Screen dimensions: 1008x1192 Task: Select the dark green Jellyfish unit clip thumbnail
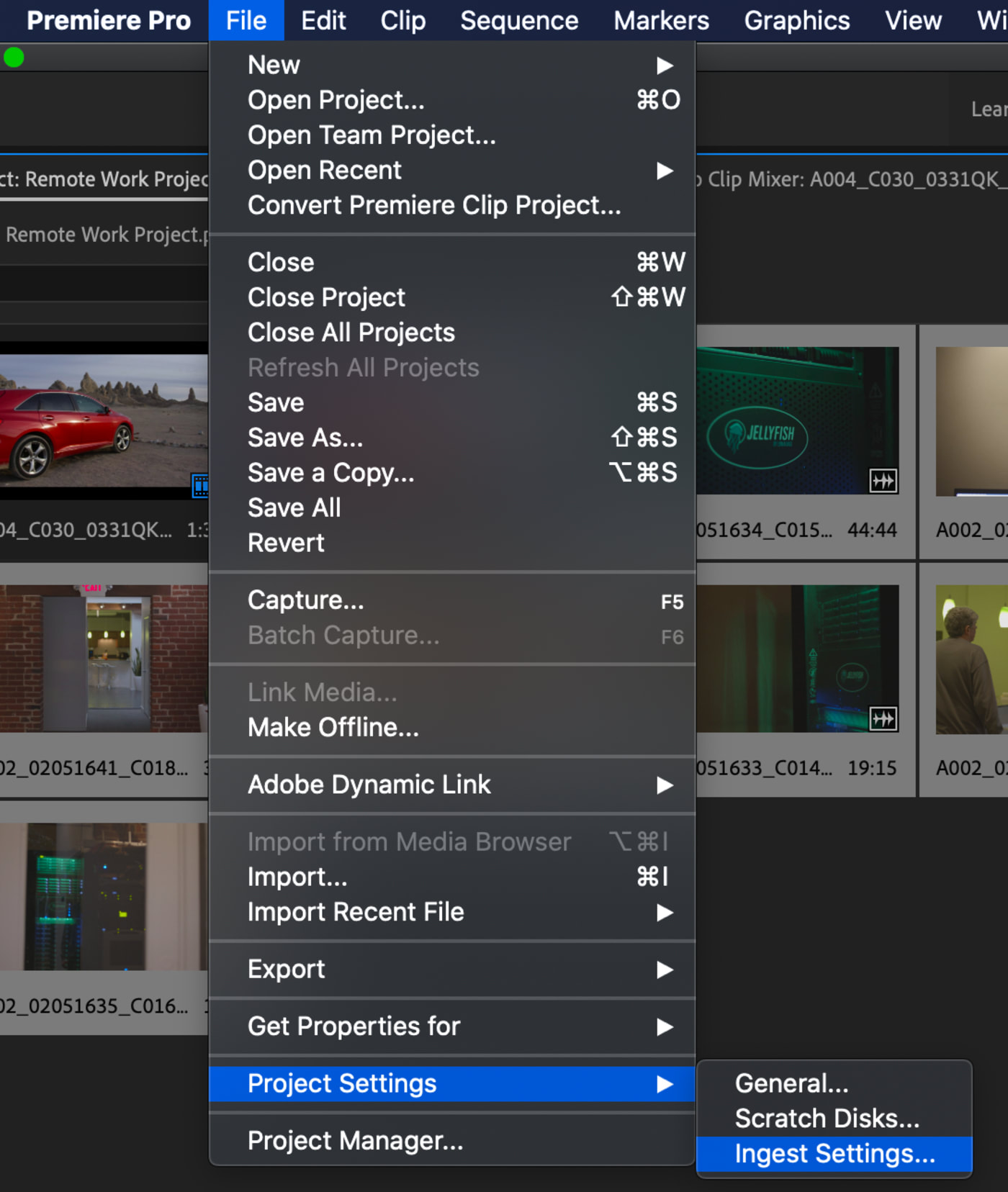click(x=798, y=658)
